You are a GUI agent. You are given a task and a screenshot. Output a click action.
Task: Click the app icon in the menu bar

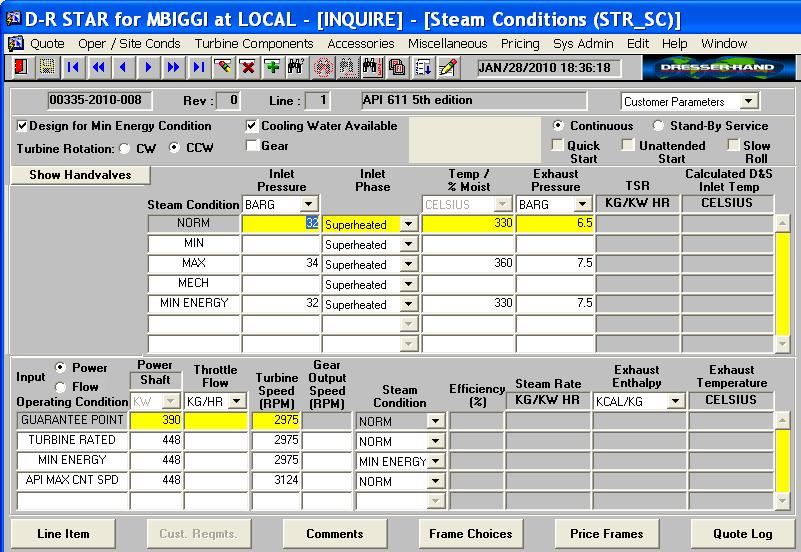tap(15, 44)
